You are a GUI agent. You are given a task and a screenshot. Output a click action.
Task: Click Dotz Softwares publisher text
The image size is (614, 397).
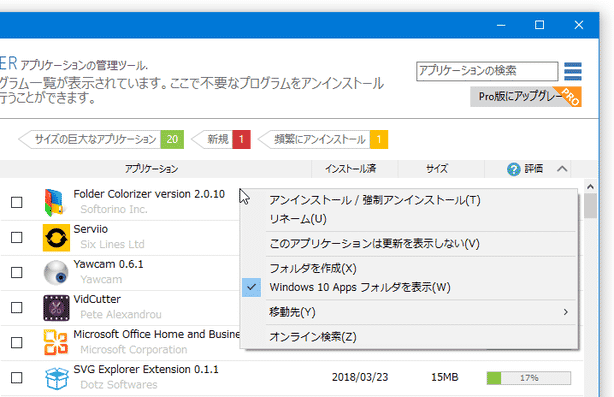coord(119,384)
